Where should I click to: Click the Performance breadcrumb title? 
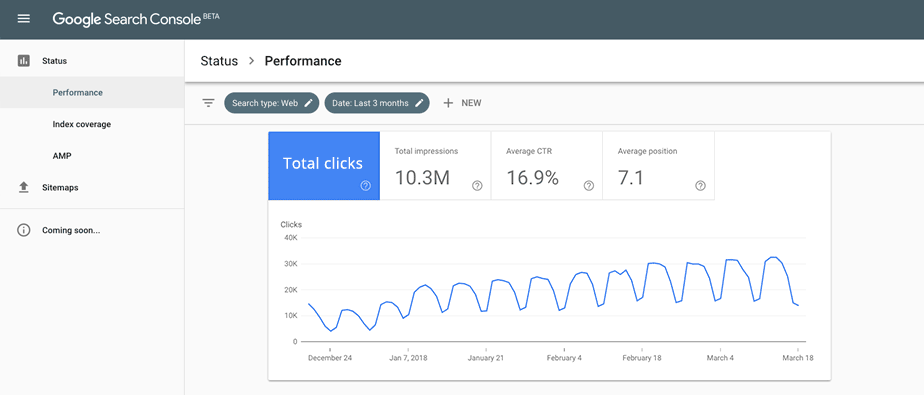tap(303, 61)
